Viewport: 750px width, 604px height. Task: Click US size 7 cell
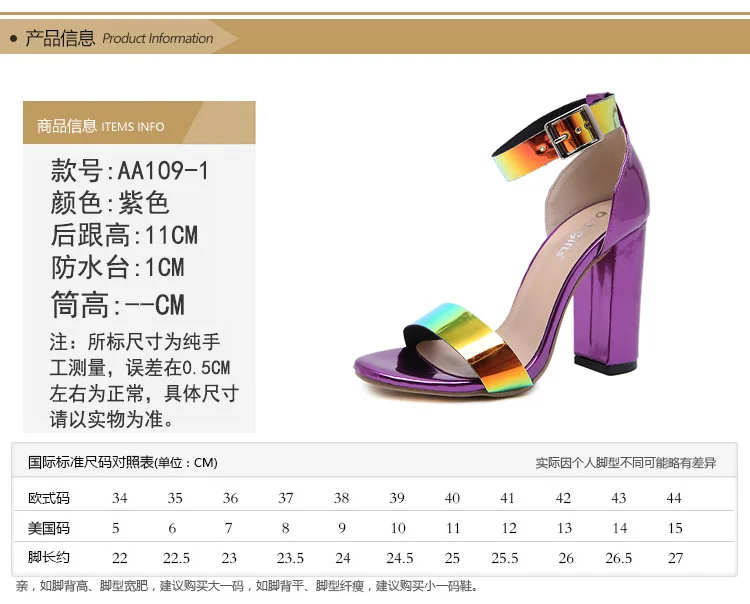pos(229,528)
